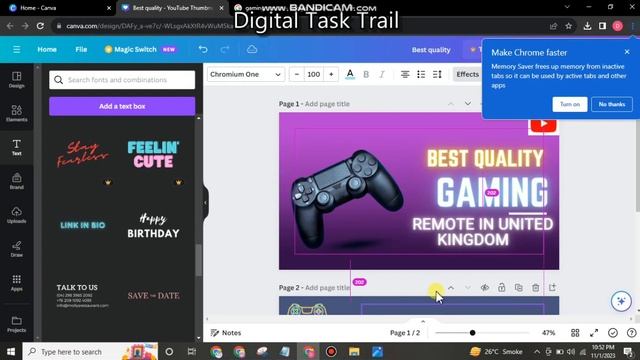Move Page 1 down with chevron
Viewport: 640px width, 360px height.
point(468,104)
